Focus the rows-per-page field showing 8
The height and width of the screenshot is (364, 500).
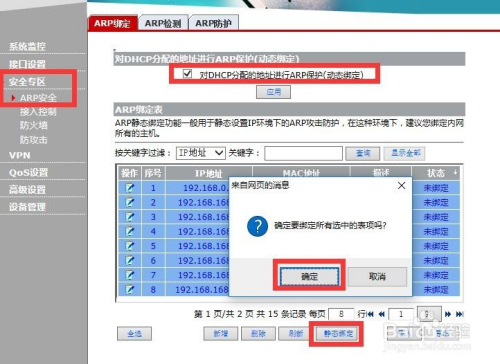pos(341,314)
